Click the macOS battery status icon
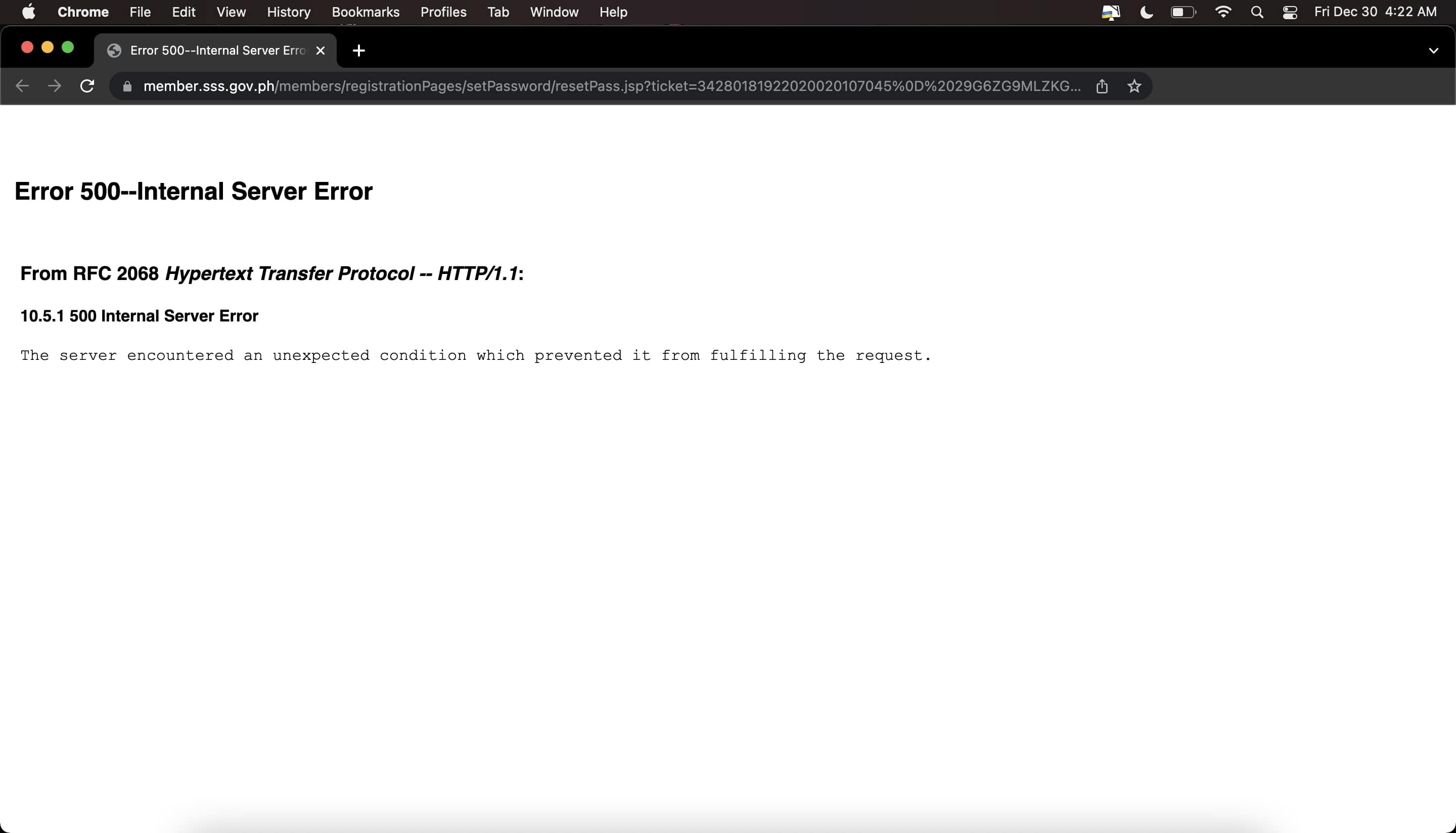The image size is (1456, 833). coord(1183,12)
